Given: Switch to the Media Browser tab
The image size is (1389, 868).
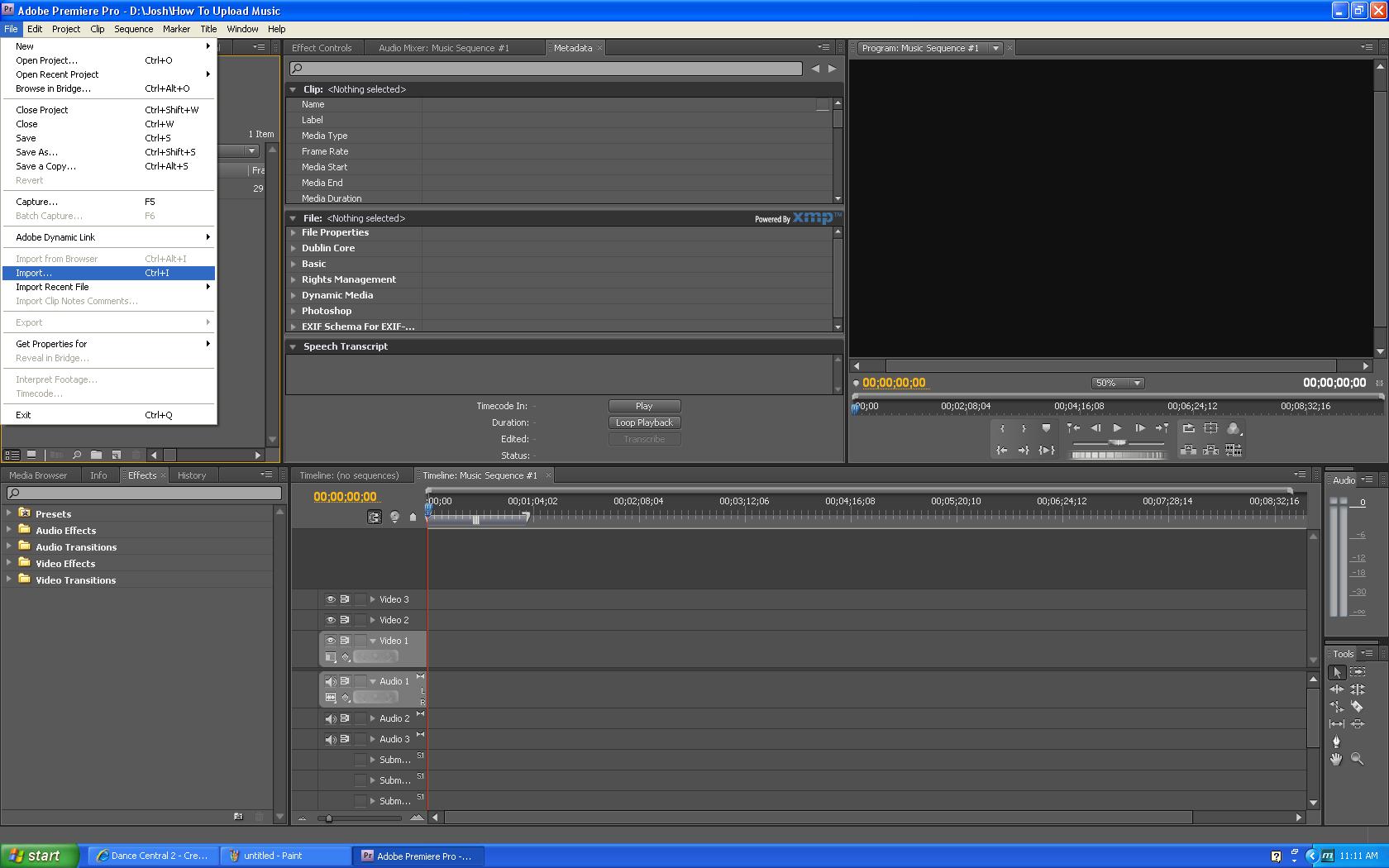Looking at the screenshot, I should (38, 475).
